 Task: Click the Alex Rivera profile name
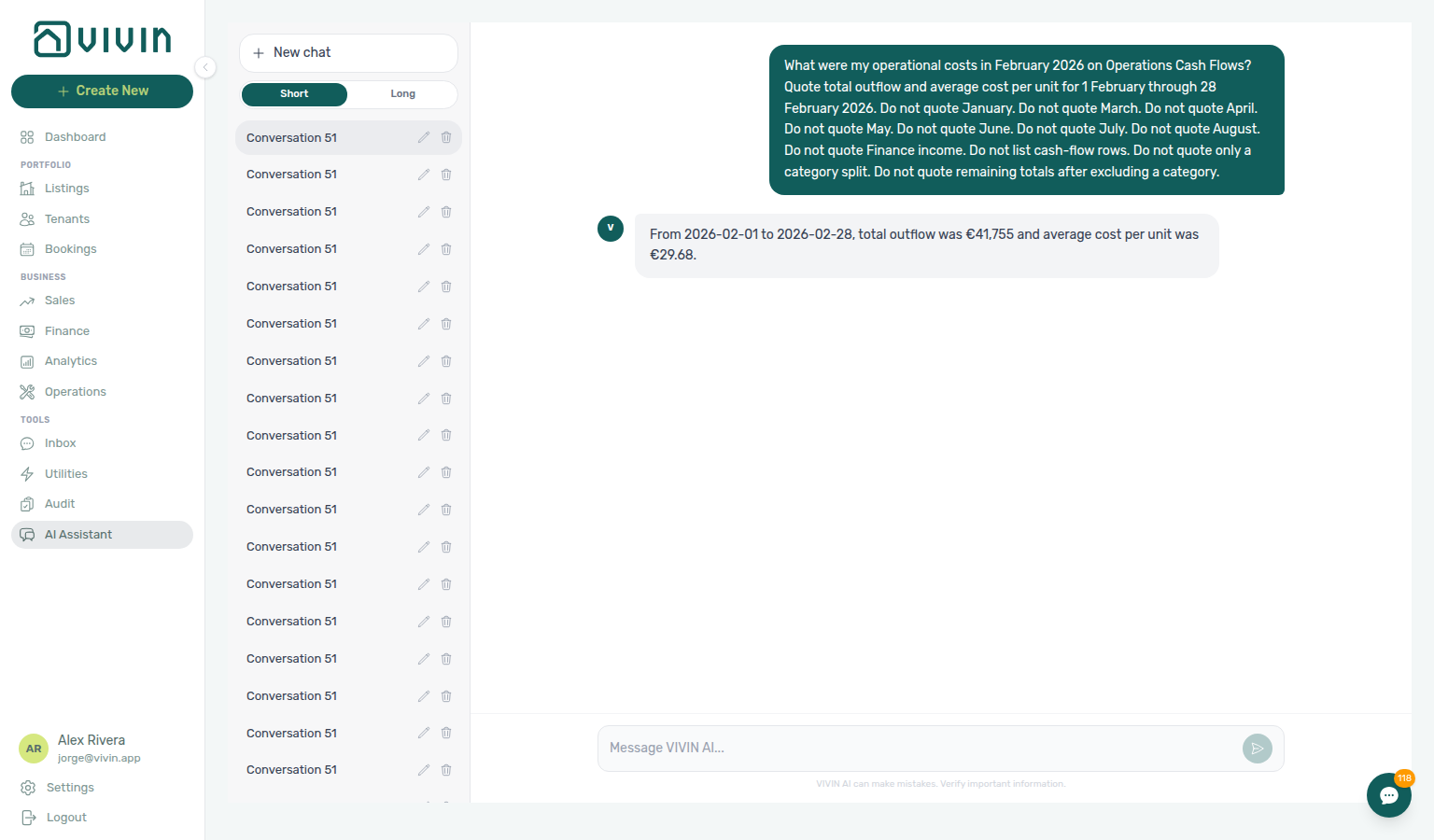tap(91, 740)
